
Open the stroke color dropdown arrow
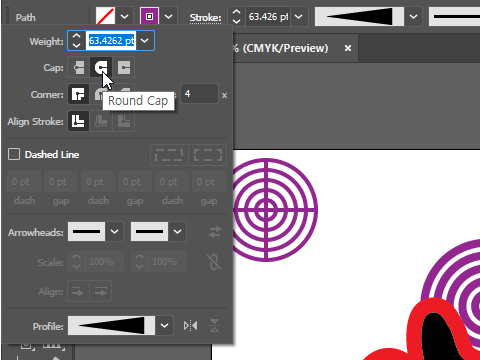pos(169,16)
